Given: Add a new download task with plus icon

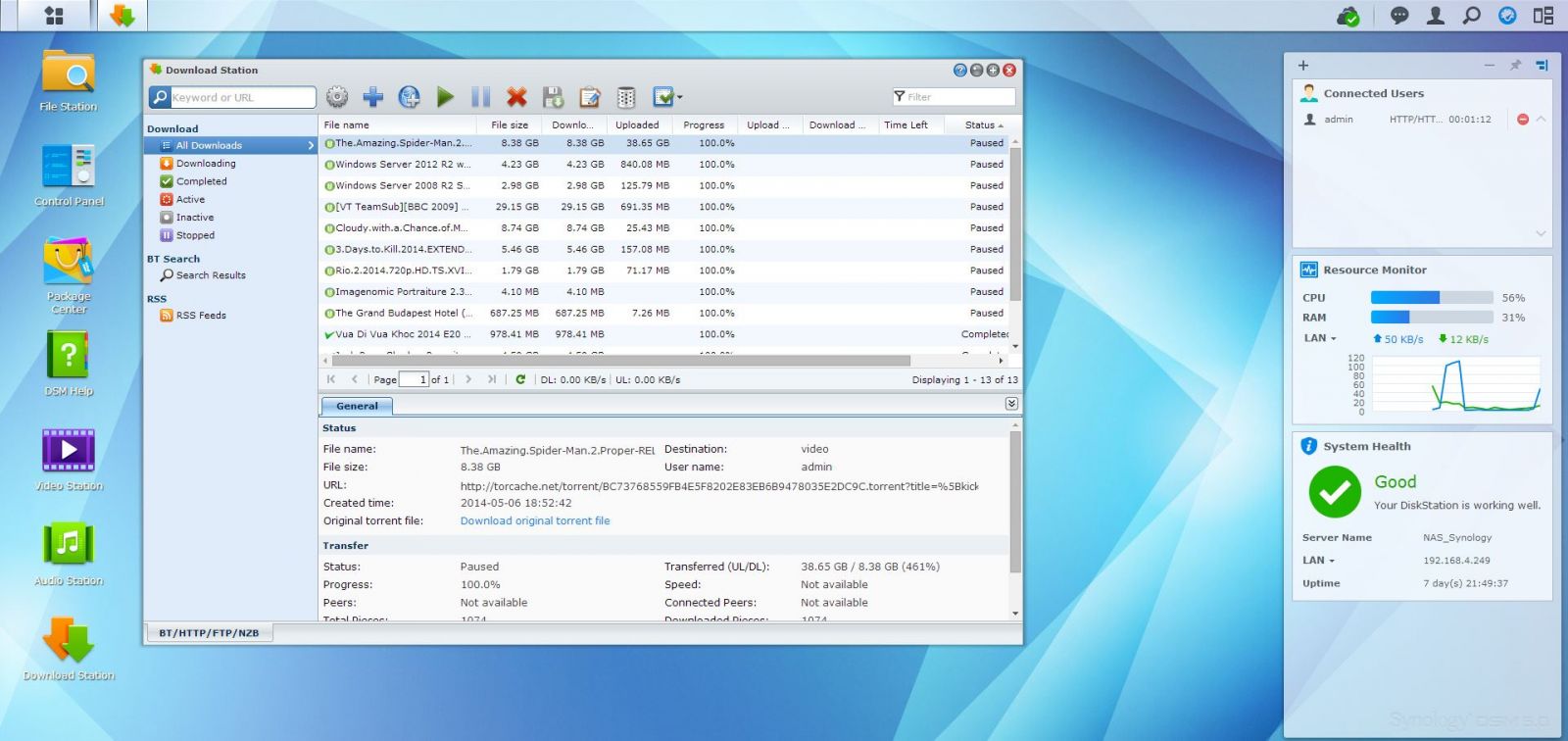Looking at the screenshot, I should pos(373,97).
